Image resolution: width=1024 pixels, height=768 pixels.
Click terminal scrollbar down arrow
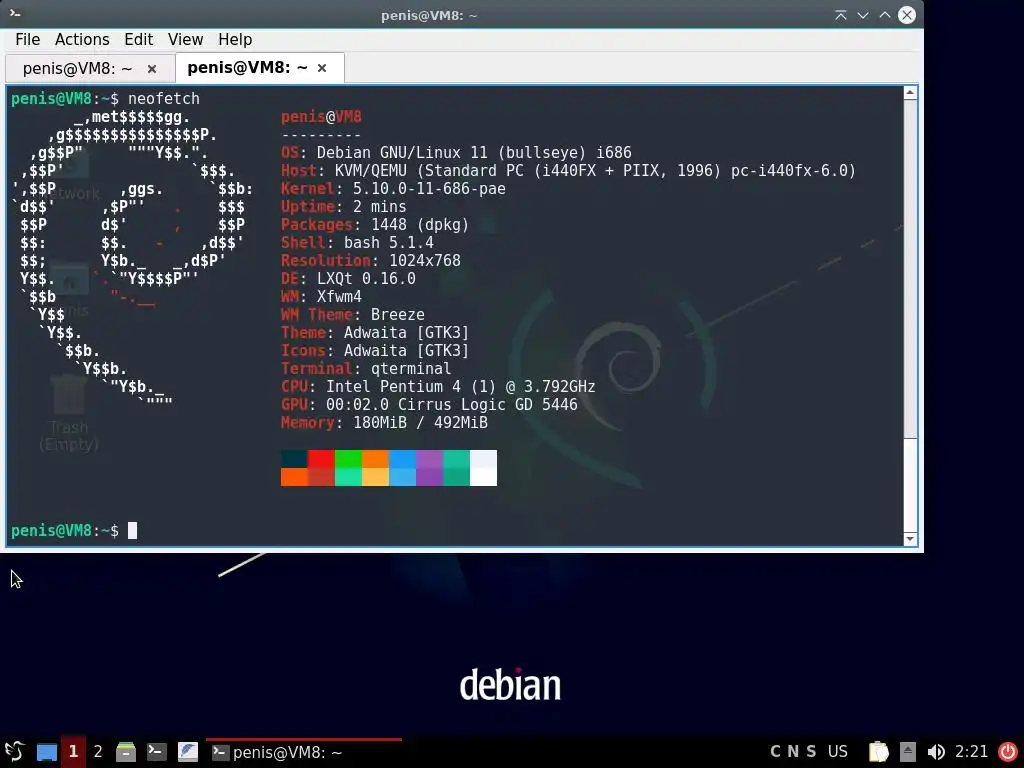(910, 539)
